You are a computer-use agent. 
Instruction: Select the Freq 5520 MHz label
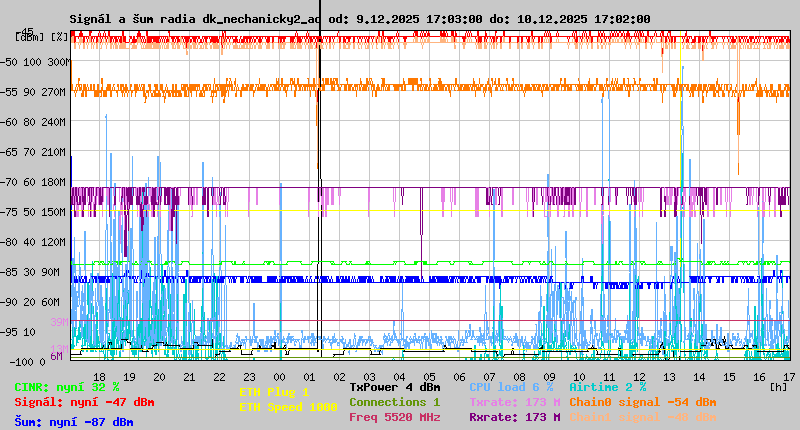[x=395, y=417]
